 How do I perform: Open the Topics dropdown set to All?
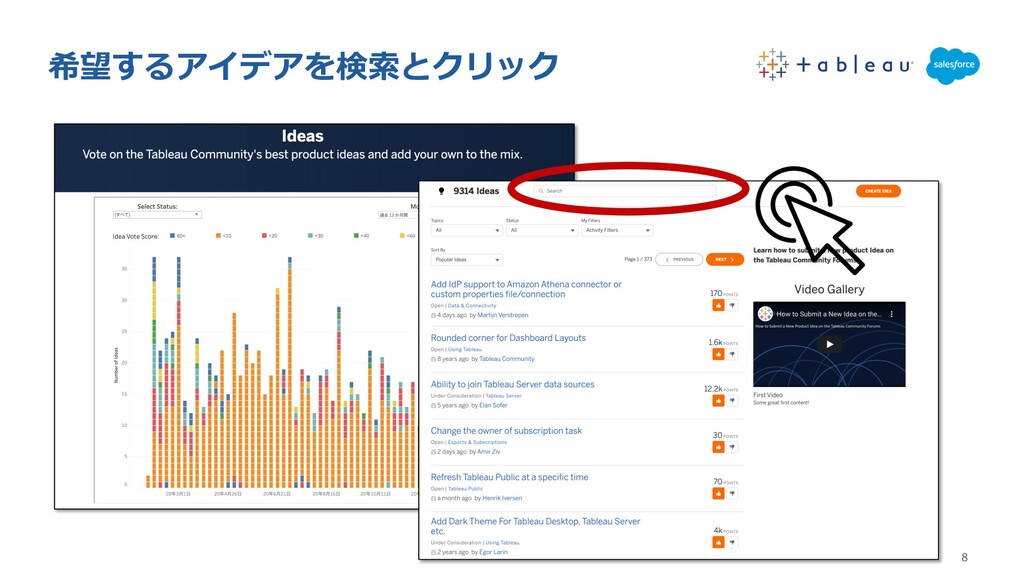[466, 231]
